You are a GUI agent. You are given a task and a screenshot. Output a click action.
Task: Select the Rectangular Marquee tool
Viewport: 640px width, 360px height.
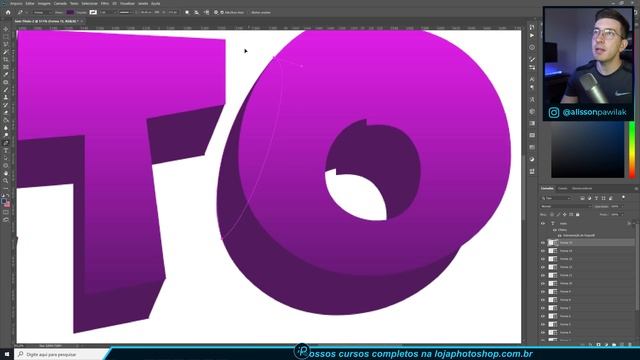[x=6, y=37]
